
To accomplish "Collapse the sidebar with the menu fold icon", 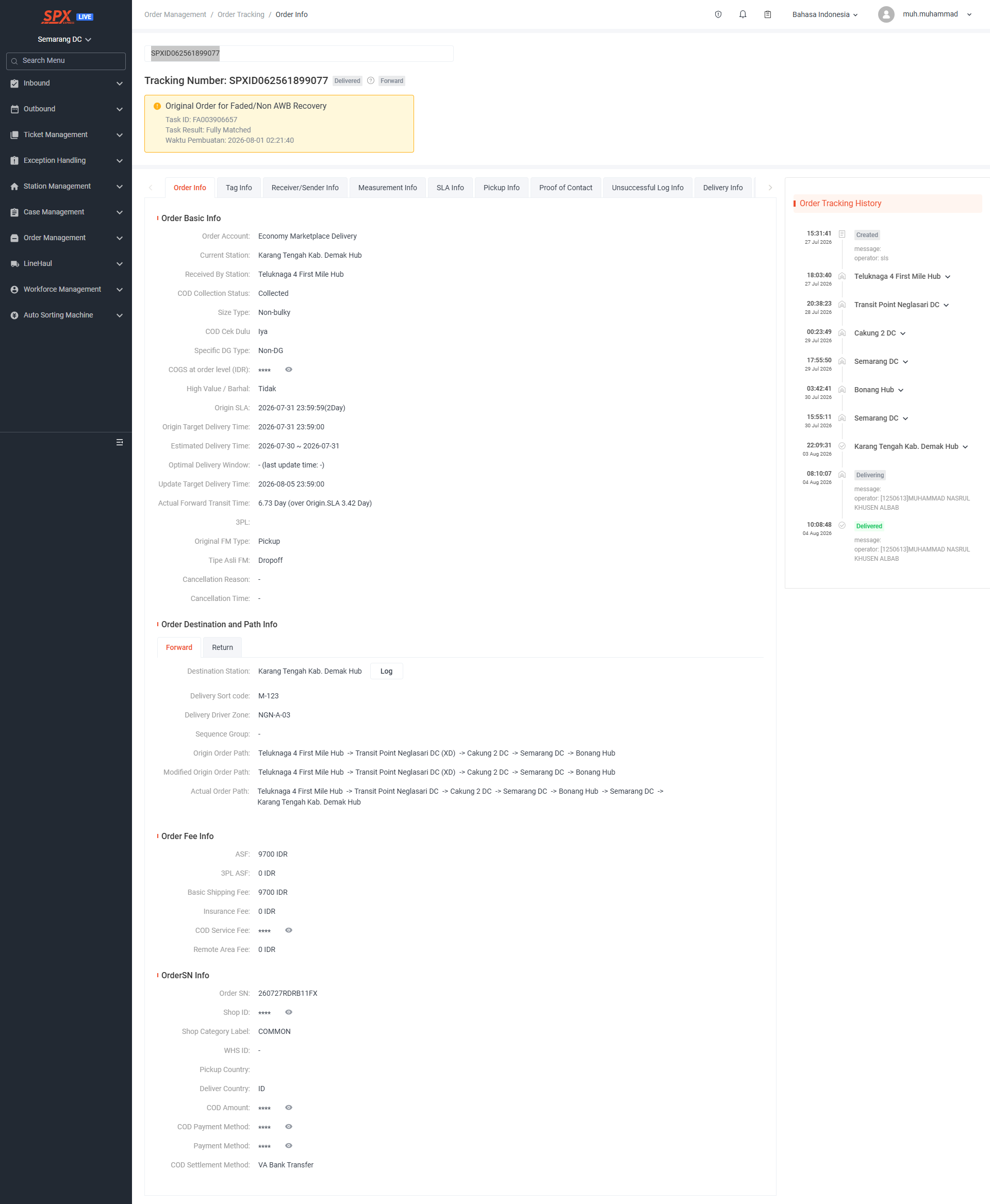I will (x=119, y=442).
